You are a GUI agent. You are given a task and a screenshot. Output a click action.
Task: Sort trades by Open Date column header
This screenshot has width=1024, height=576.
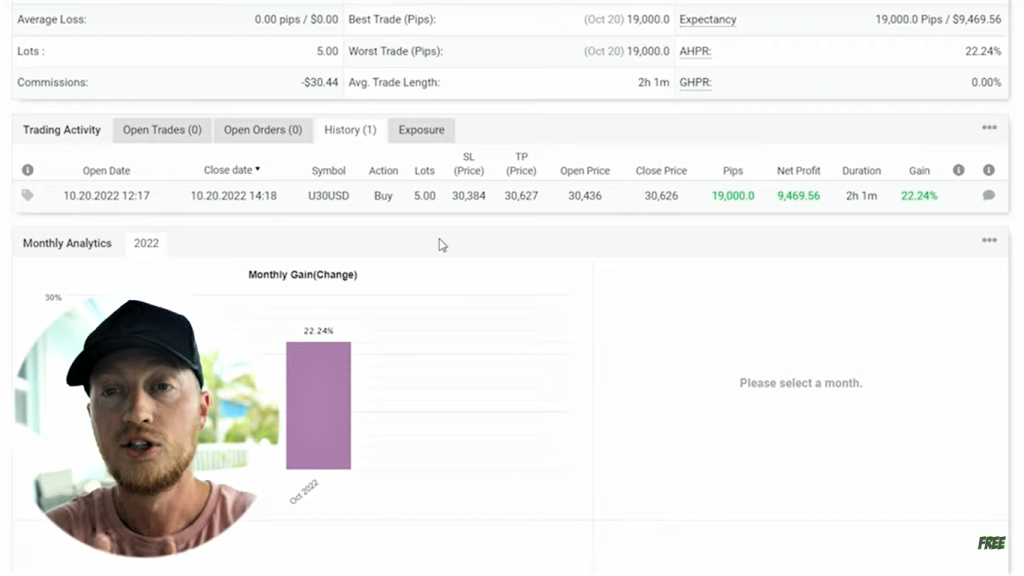coord(106,171)
